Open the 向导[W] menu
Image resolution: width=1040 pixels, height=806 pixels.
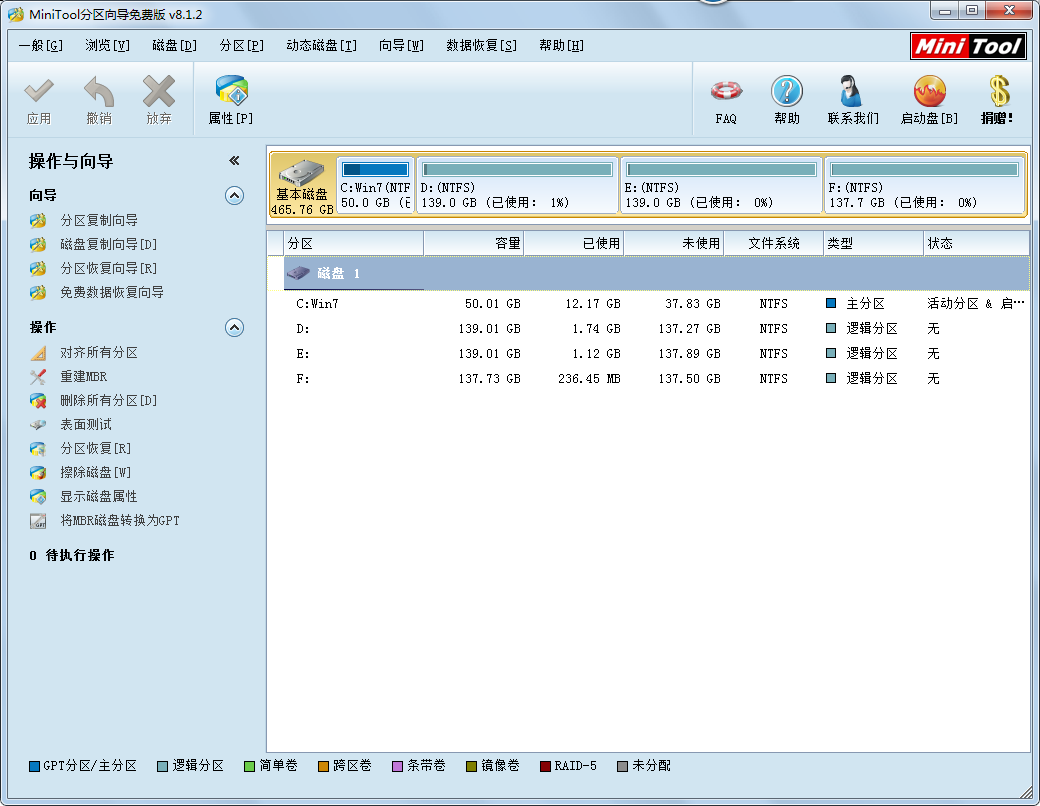(x=401, y=45)
